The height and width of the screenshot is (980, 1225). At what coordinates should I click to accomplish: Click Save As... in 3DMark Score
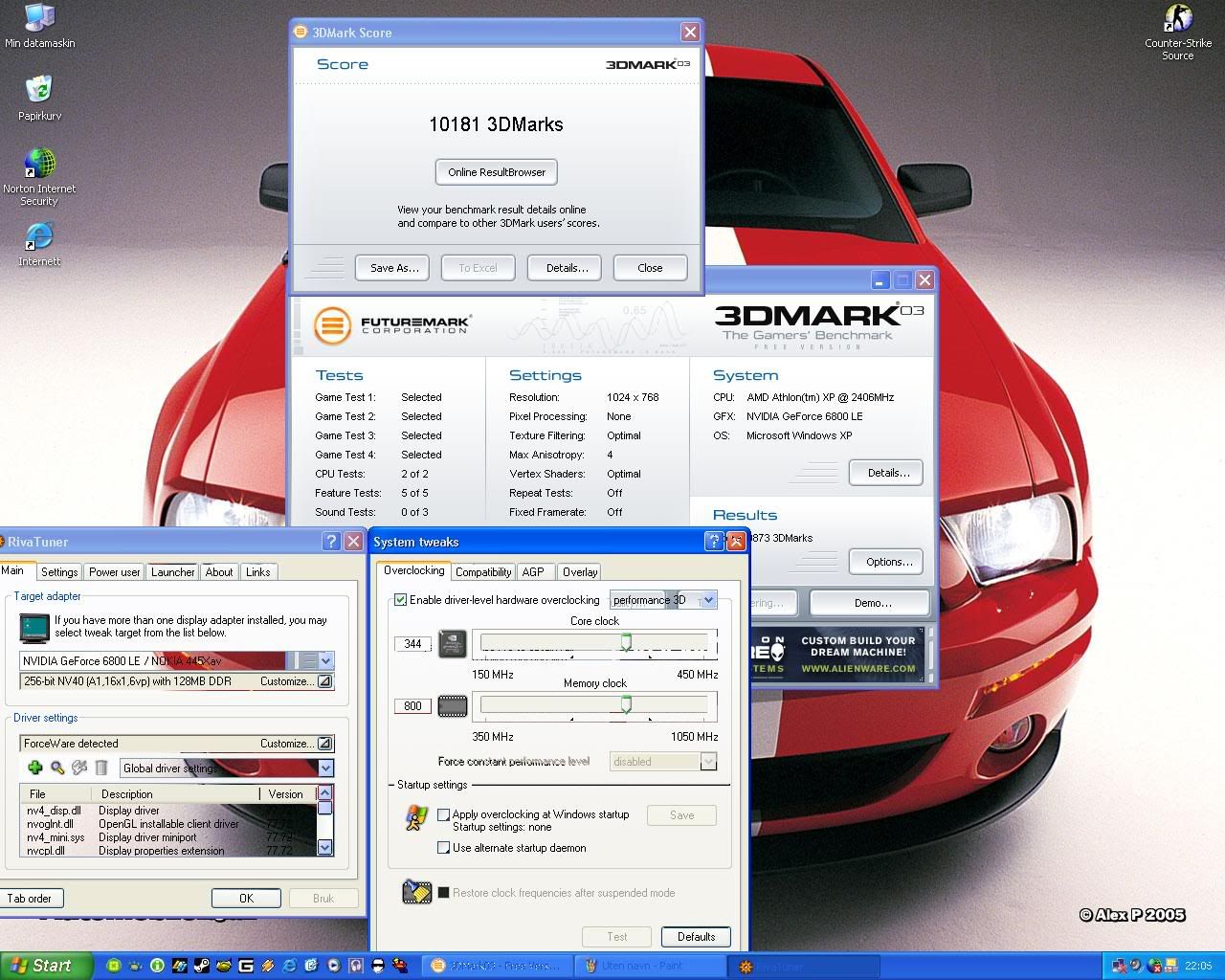coord(394,268)
